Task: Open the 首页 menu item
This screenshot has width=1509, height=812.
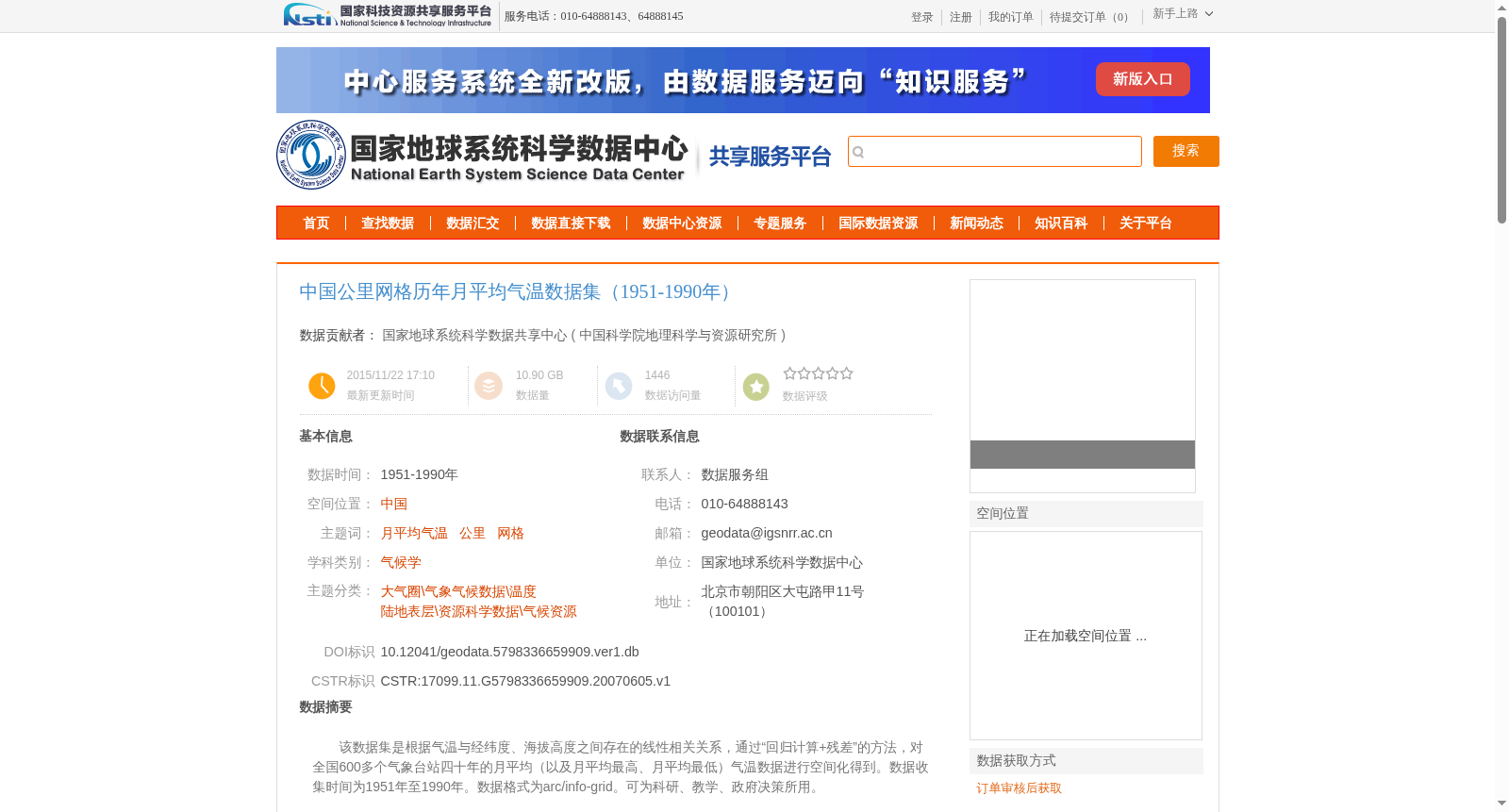Action: point(316,224)
